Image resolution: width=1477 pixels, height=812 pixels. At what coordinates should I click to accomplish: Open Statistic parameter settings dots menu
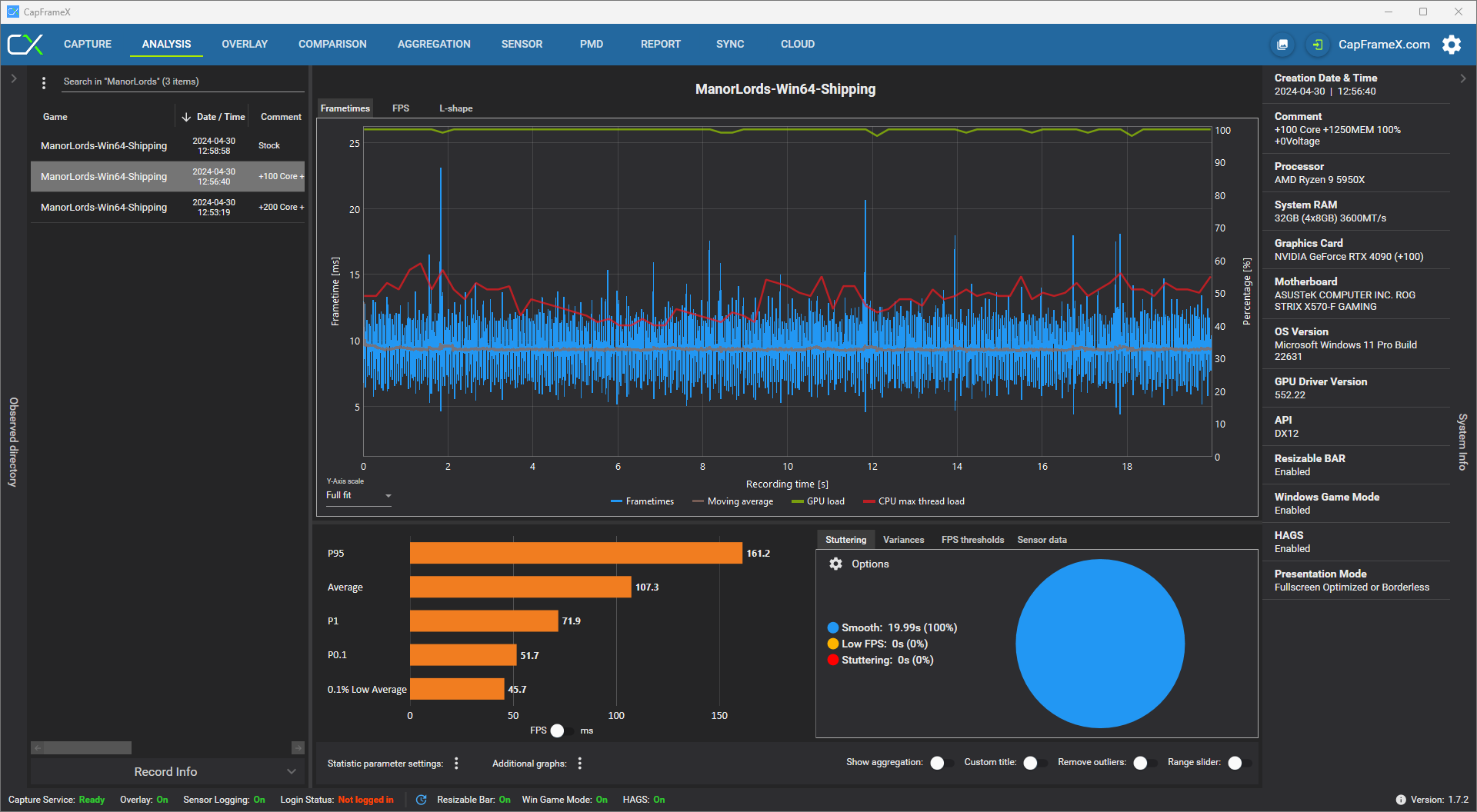(456, 763)
